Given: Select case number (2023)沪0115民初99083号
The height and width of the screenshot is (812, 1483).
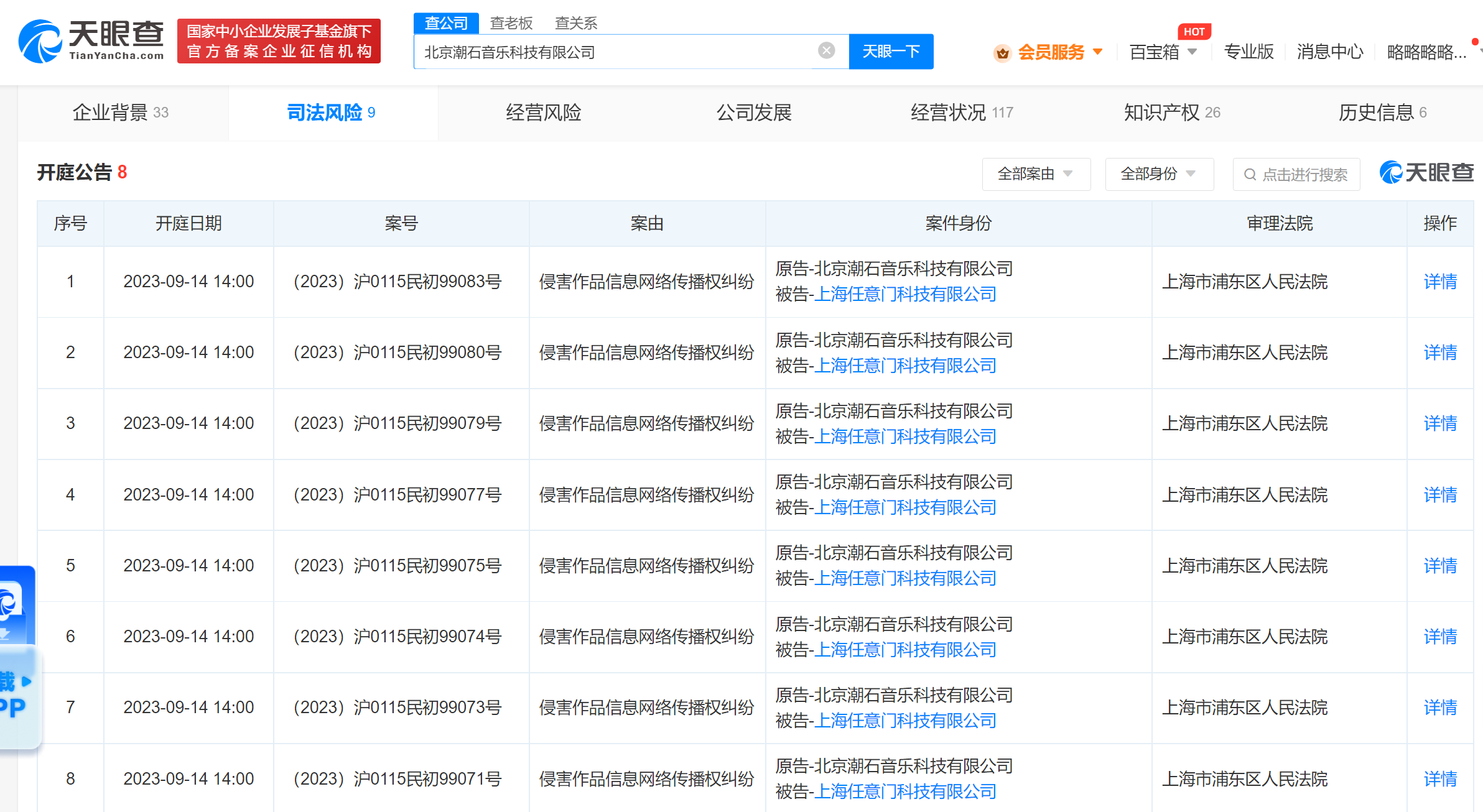Looking at the screenshot, I should tap(397, 282).
